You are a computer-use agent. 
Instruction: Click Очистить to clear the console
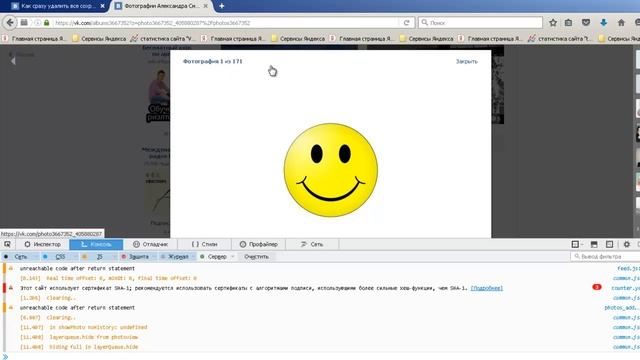point(256,256)
